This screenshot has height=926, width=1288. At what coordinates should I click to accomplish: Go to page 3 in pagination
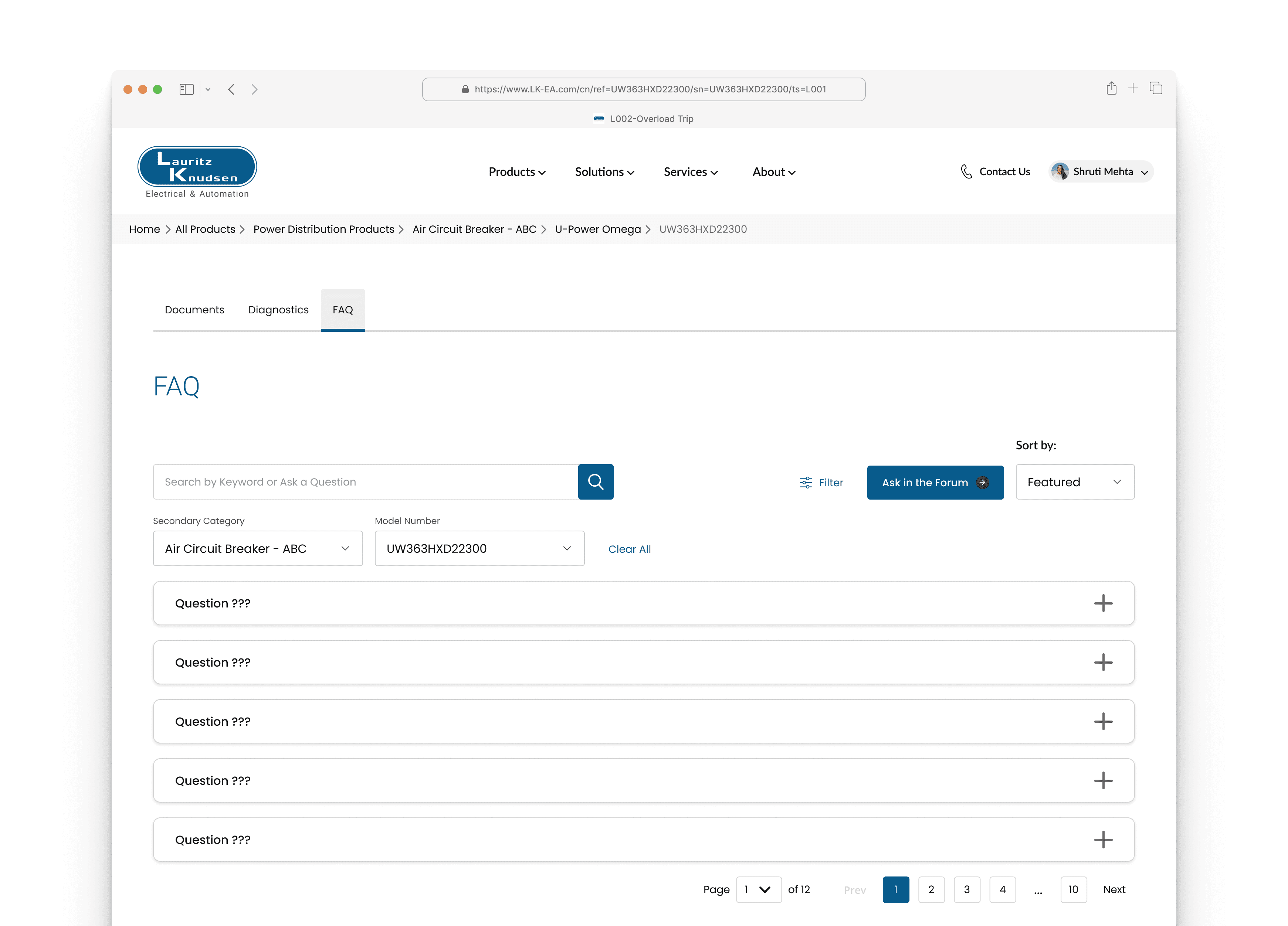(967, 889)
